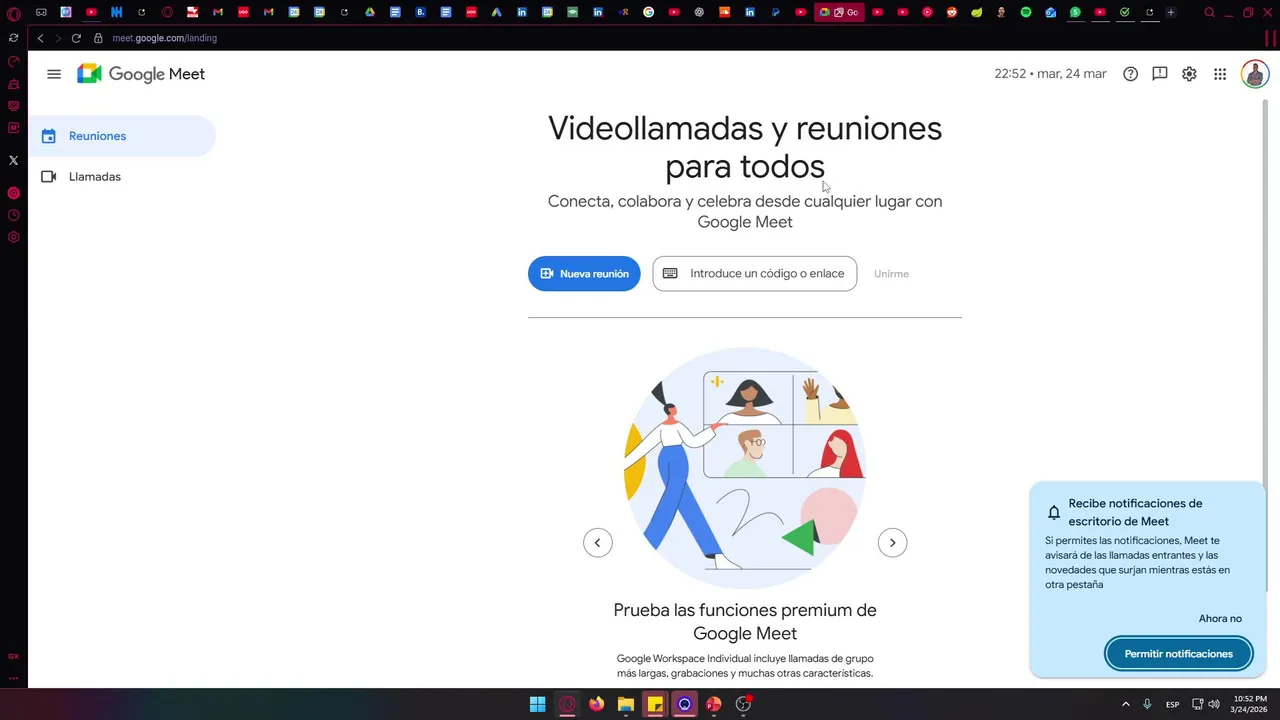
Task: Open the Google Meet main hamburger menu
Action: coord(54,74)
